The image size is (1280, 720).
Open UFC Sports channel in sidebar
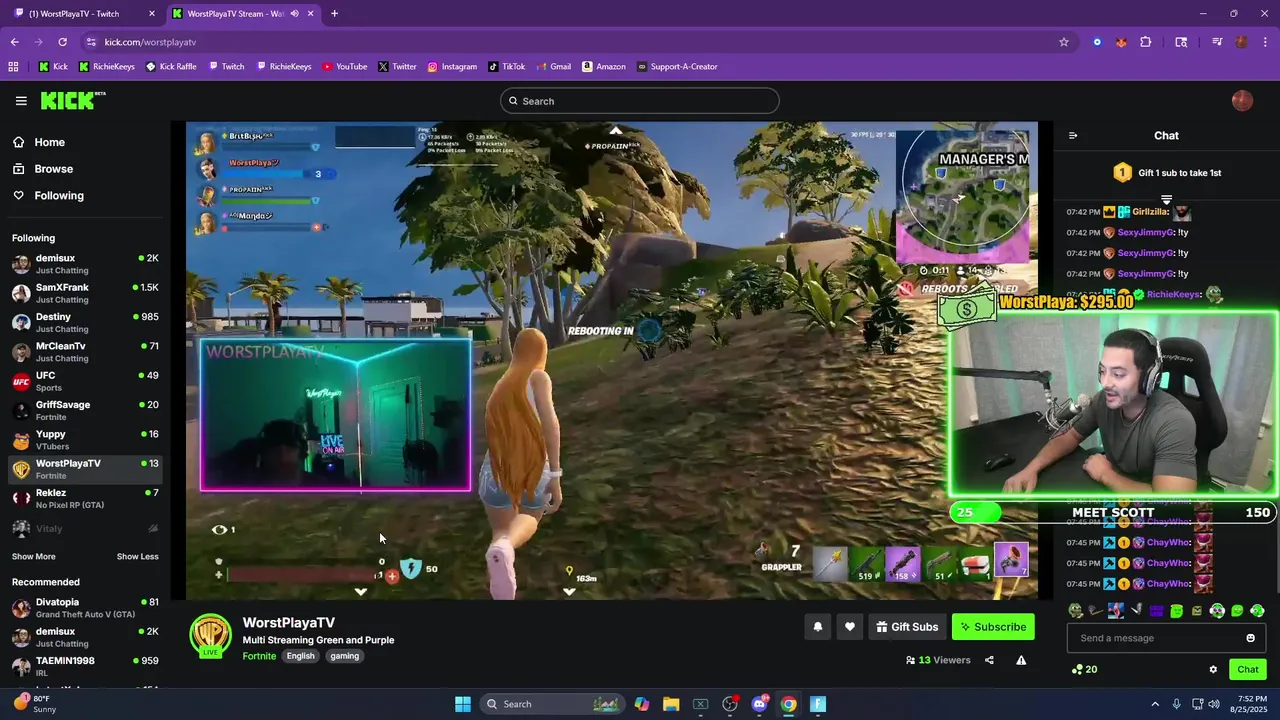click(x=85, y=381)
